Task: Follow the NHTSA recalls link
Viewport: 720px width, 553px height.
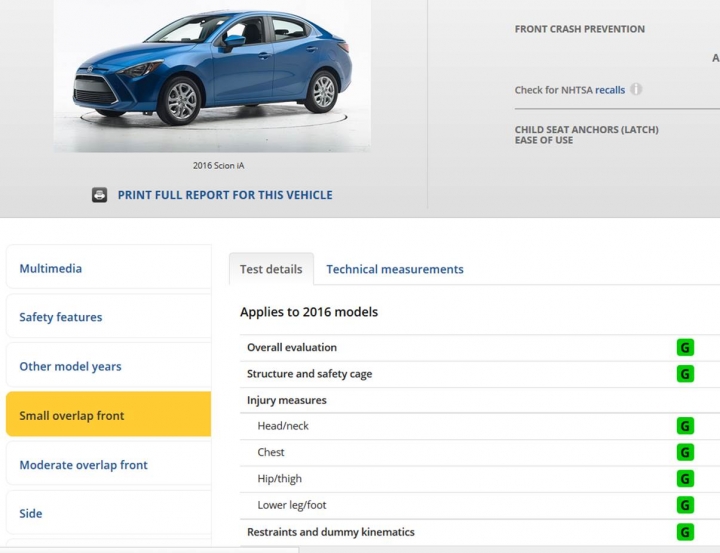Action: [x=610, y=90]
